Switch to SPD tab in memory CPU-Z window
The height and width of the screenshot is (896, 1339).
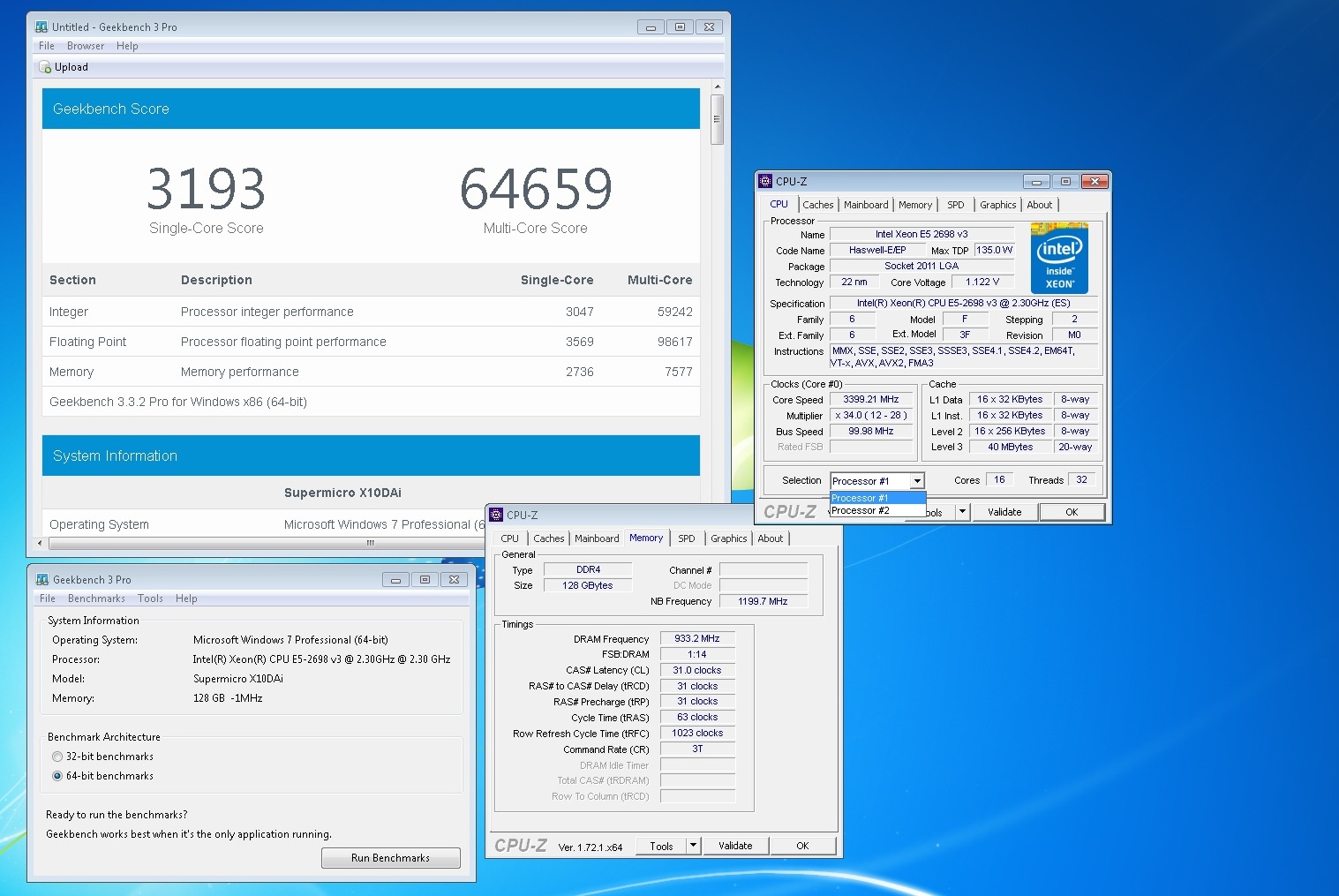(687, 538)
